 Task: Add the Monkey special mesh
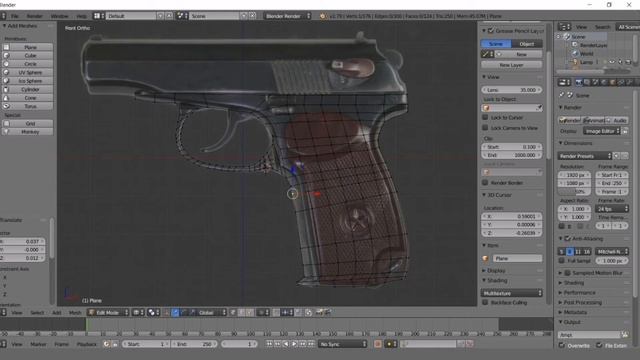tap(27, 132)
